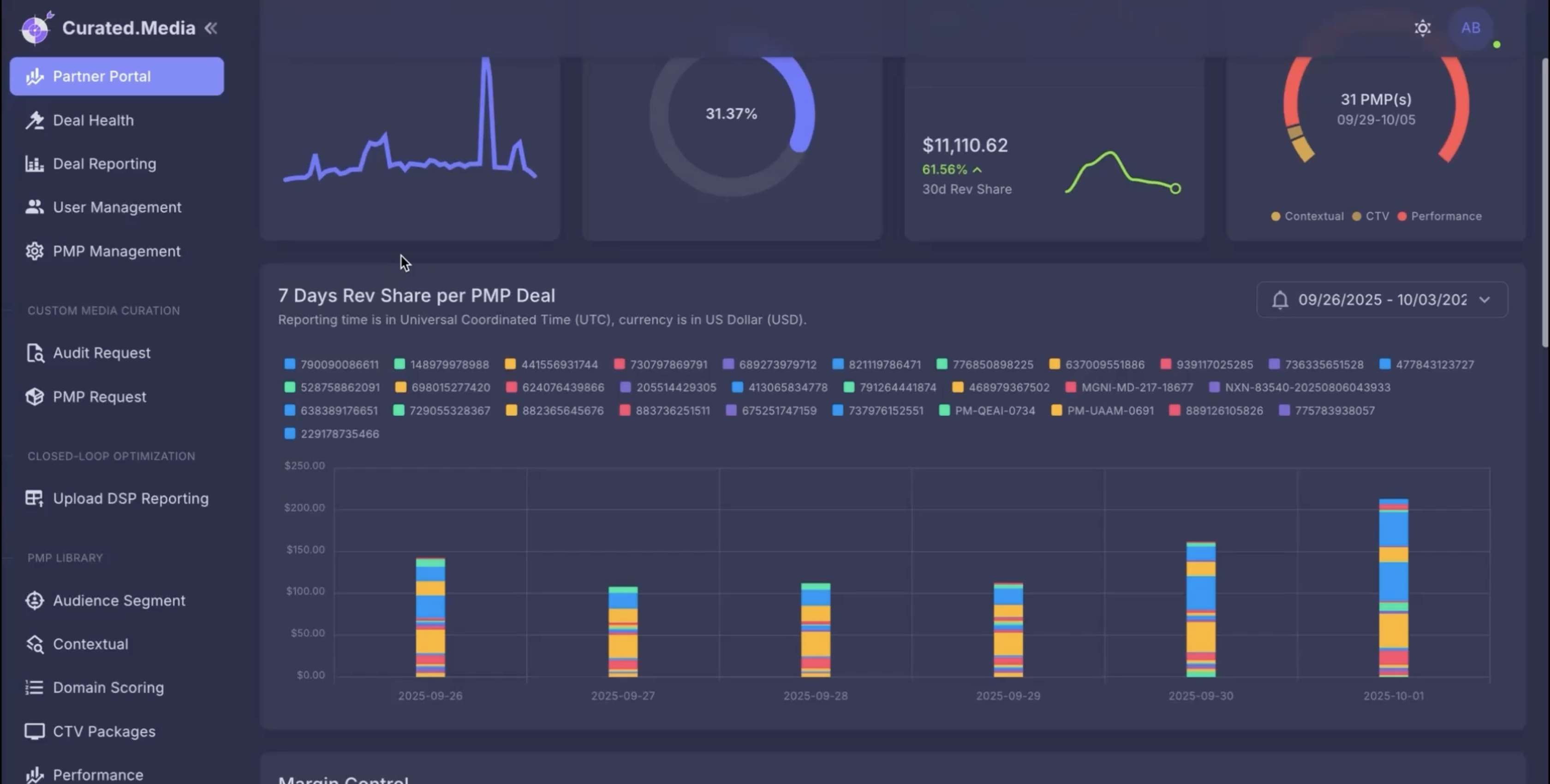Click the PMP Management gear icon
Viewport: 1550px width, 784px height.
pos(34,251)
